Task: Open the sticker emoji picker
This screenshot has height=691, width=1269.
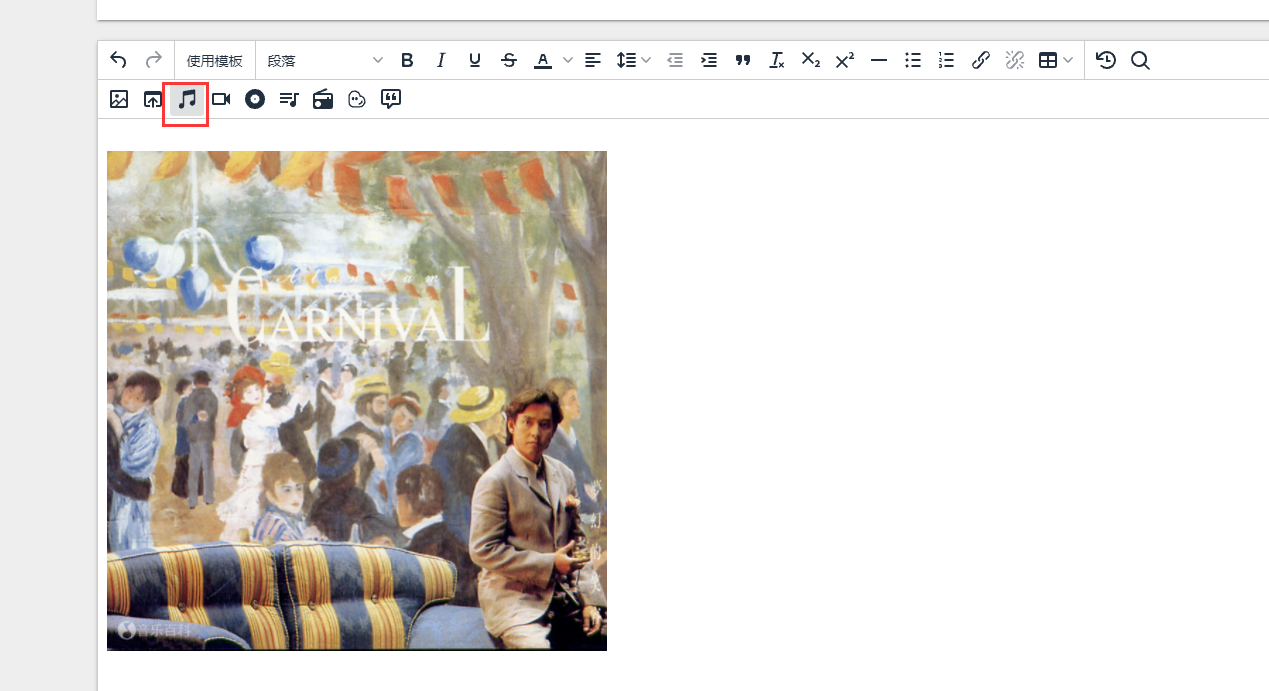Action: 357,99
